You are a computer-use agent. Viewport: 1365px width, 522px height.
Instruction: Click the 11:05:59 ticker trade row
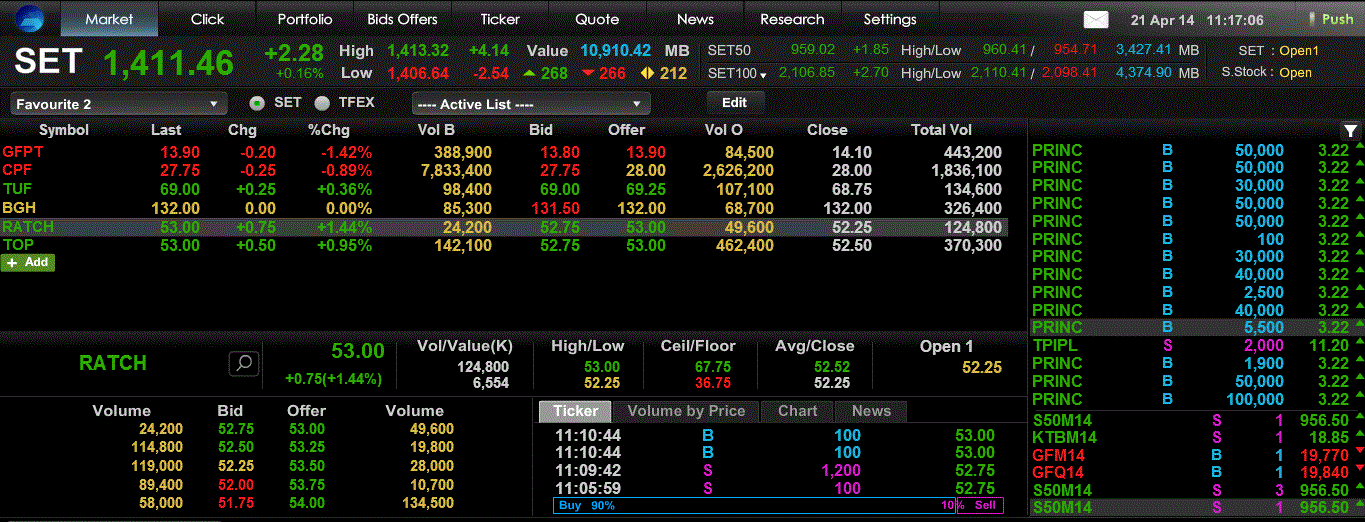pos(775,489)
